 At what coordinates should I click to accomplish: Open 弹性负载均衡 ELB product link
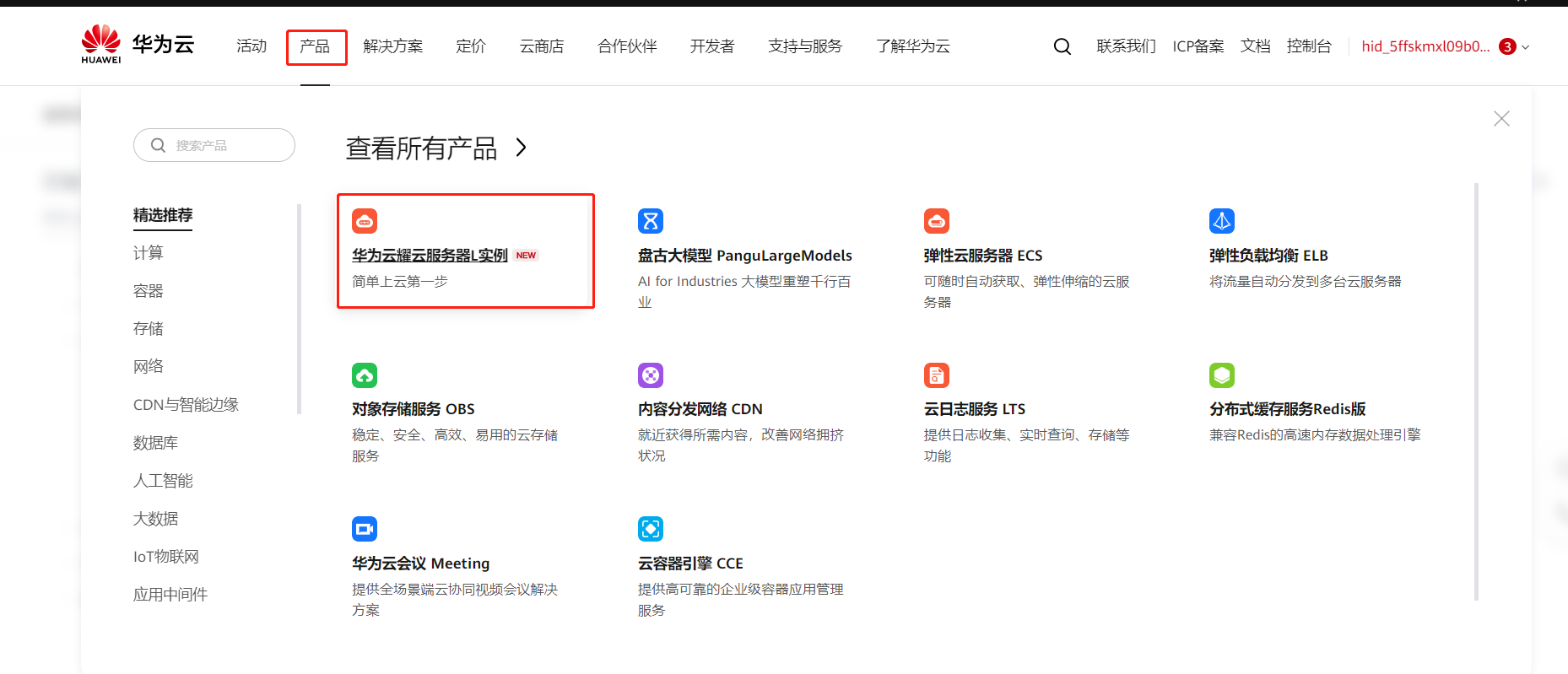tap(1268, 256)
